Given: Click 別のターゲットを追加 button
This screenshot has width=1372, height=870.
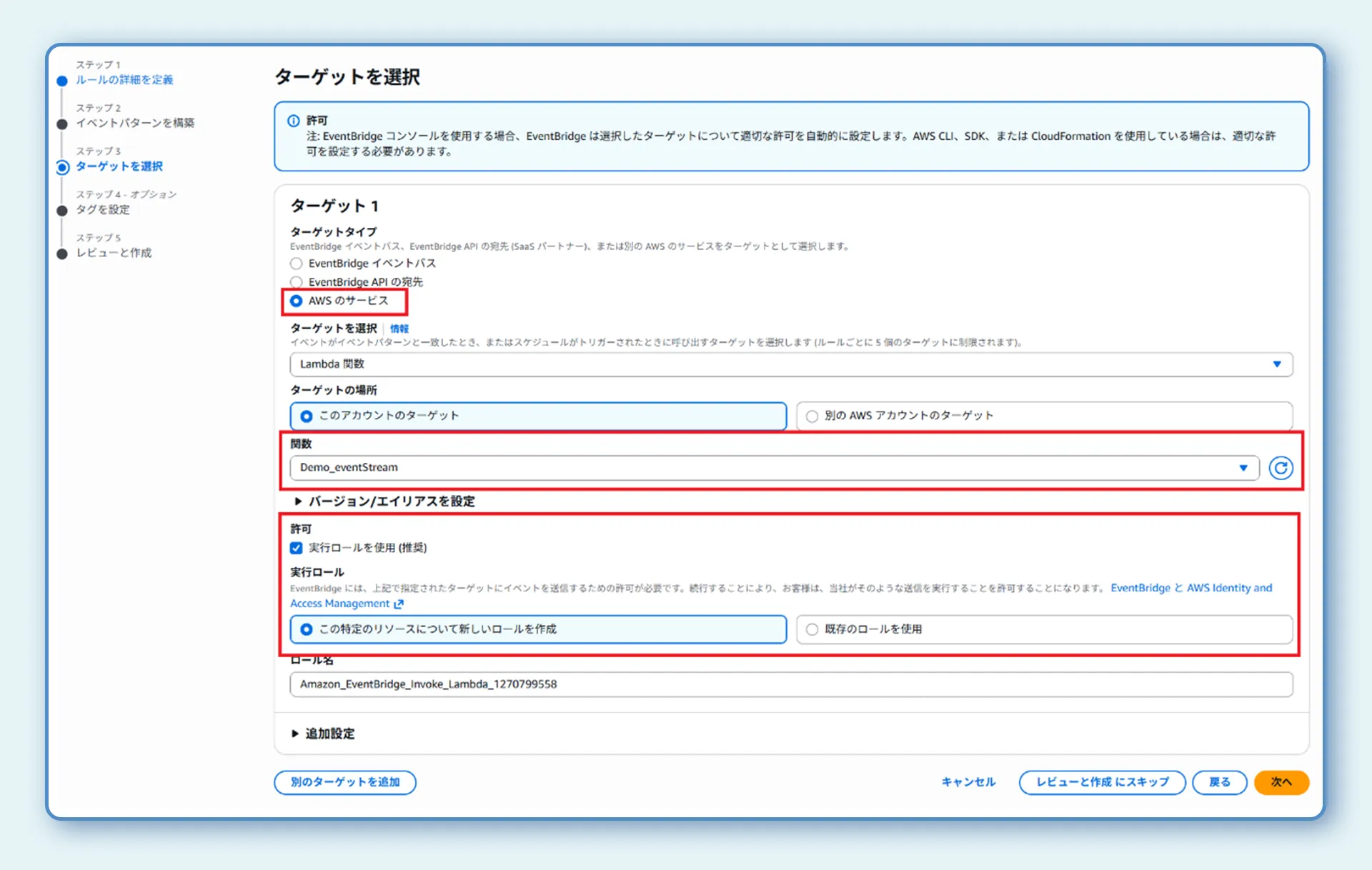Looking at the screenshot, I should coord(345,782).
